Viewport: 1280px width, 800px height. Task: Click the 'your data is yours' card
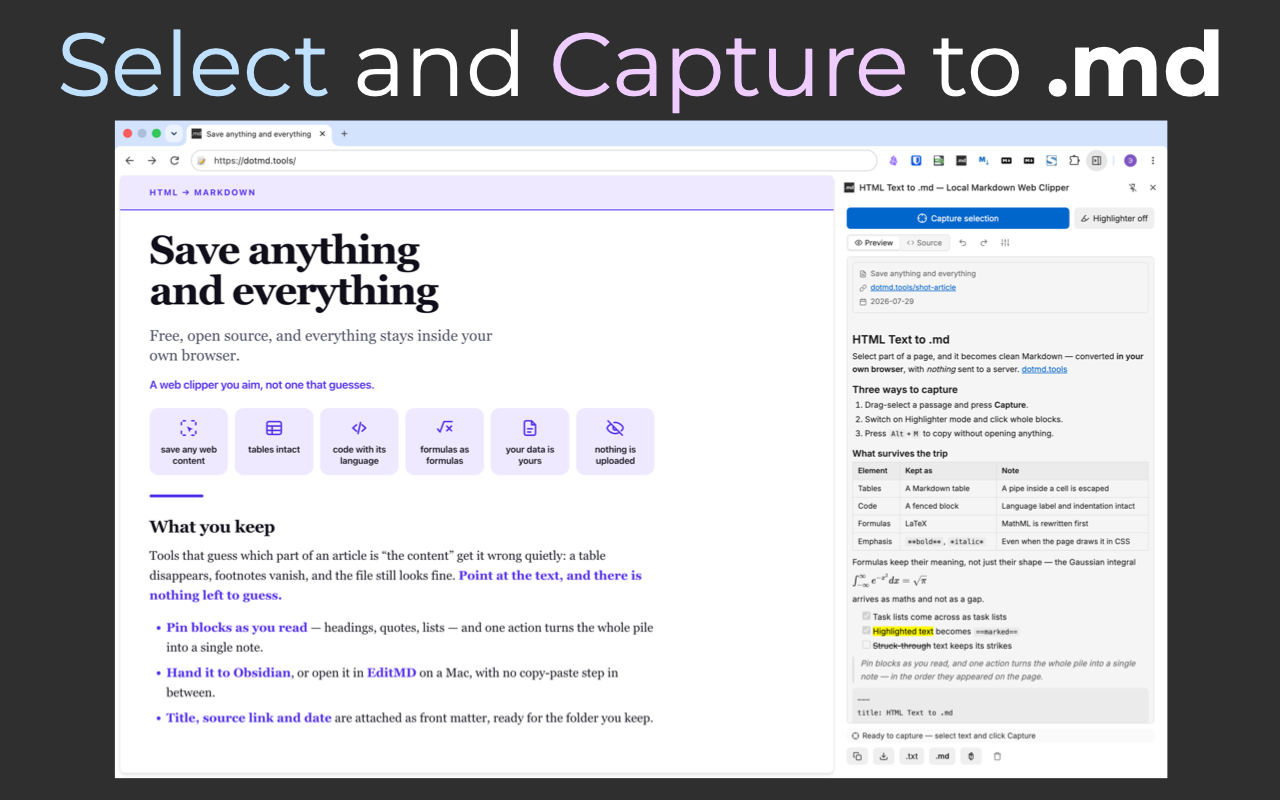[x=530, y=441]
